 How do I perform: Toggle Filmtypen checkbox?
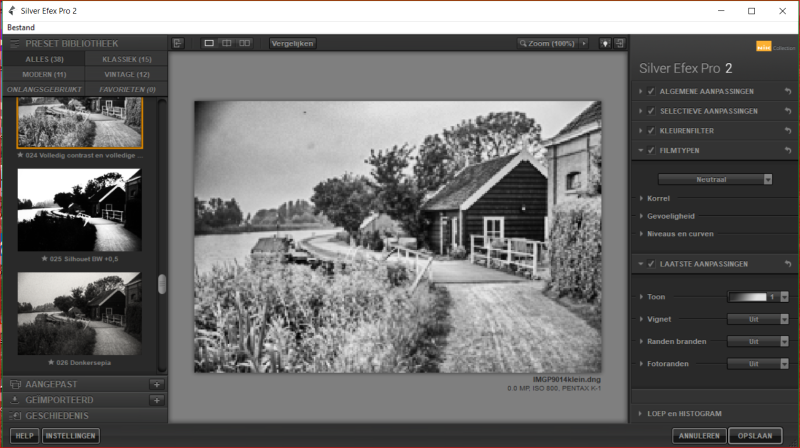(651, 151)
